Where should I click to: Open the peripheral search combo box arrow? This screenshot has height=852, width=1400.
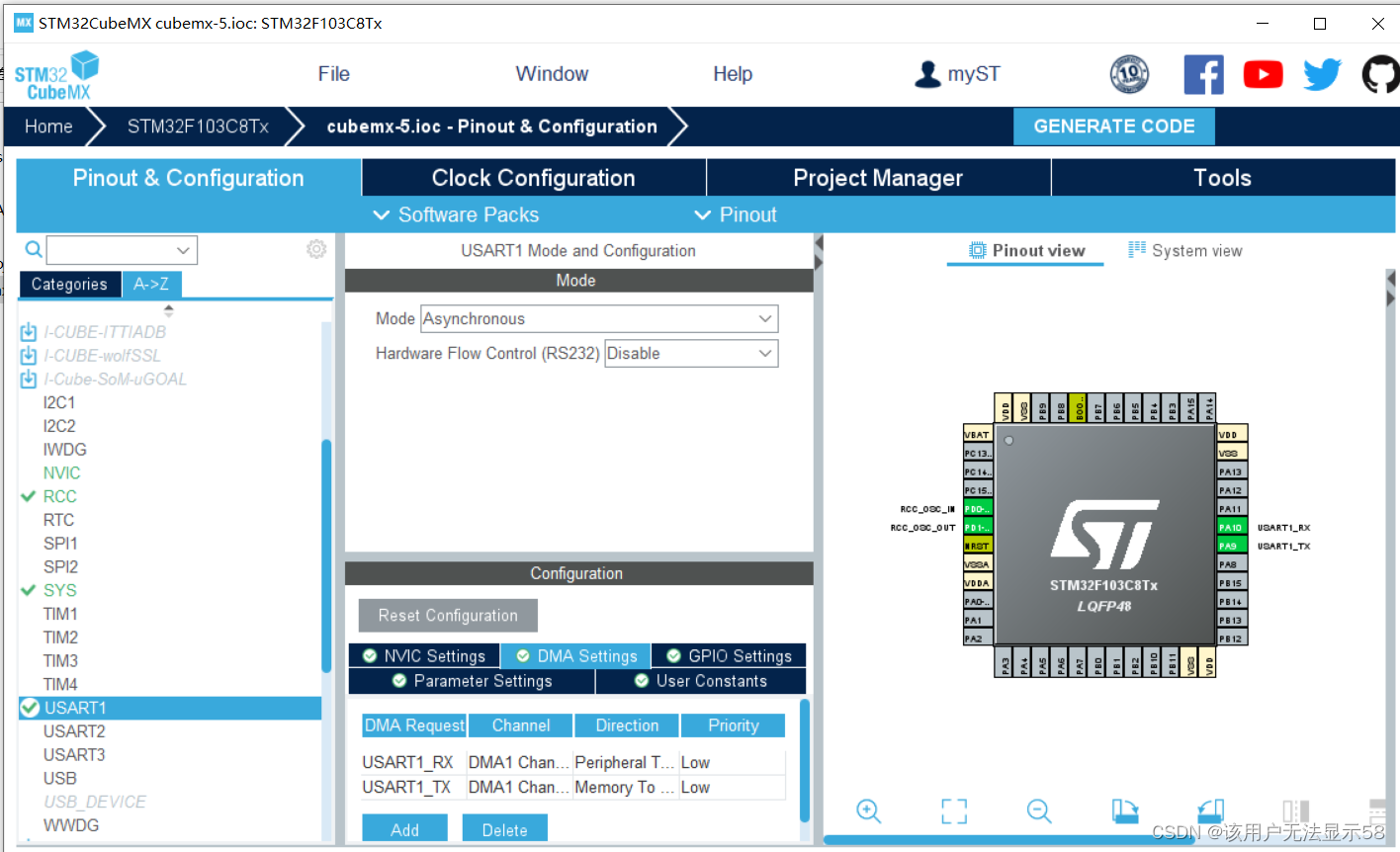coord(183,250)
